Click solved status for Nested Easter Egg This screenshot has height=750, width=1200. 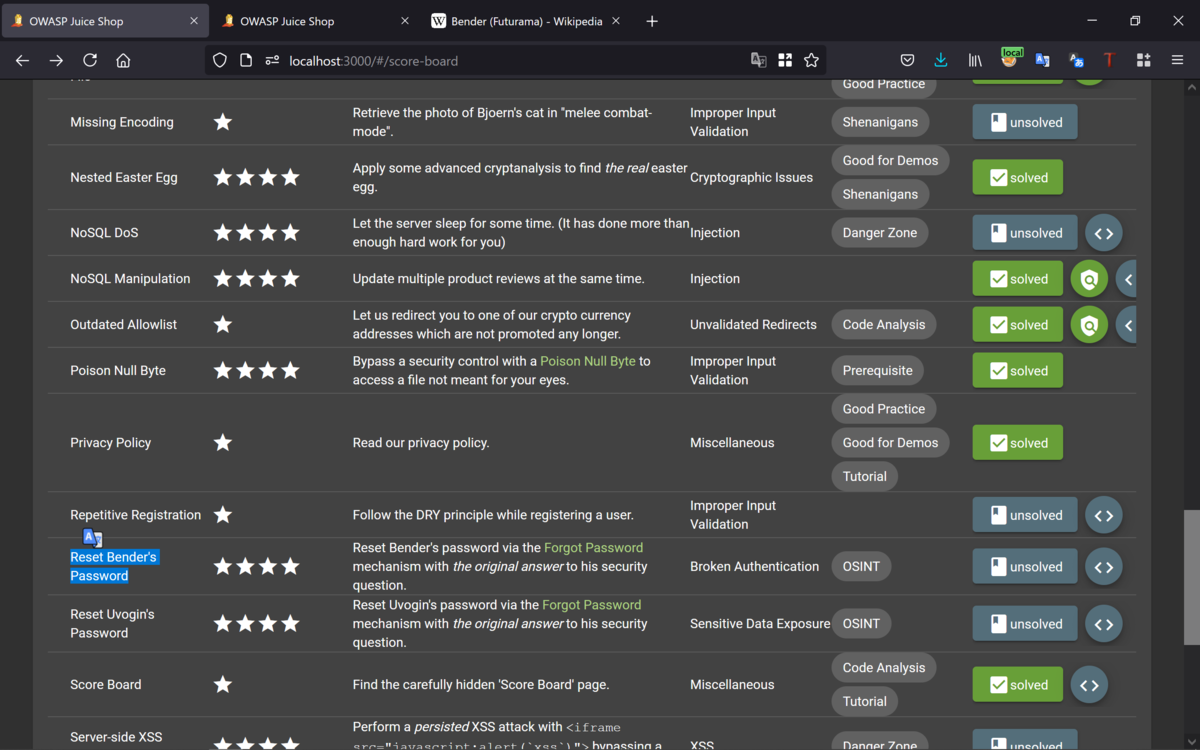(1018, 177)
